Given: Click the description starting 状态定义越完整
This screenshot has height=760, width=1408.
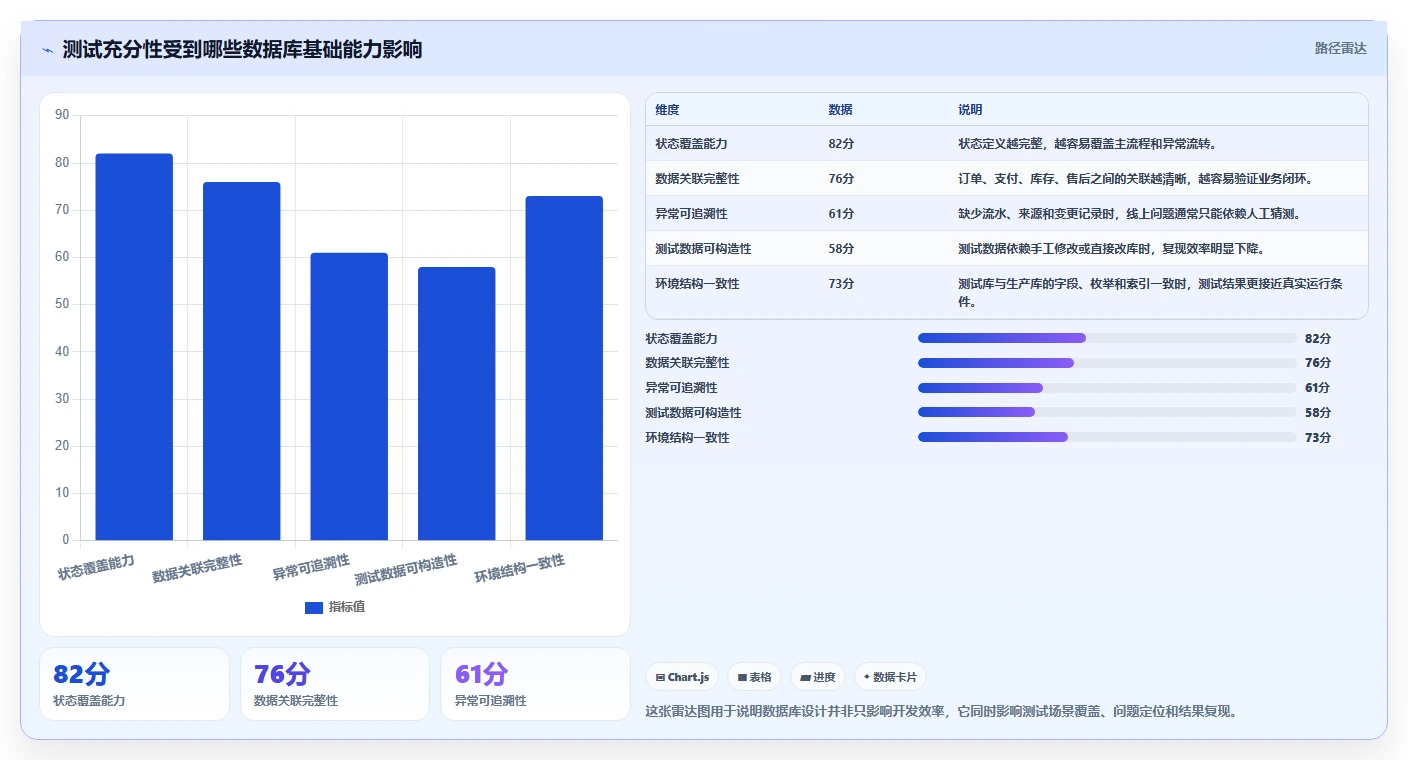Looking at the screenshot, I should point(1087,144).
